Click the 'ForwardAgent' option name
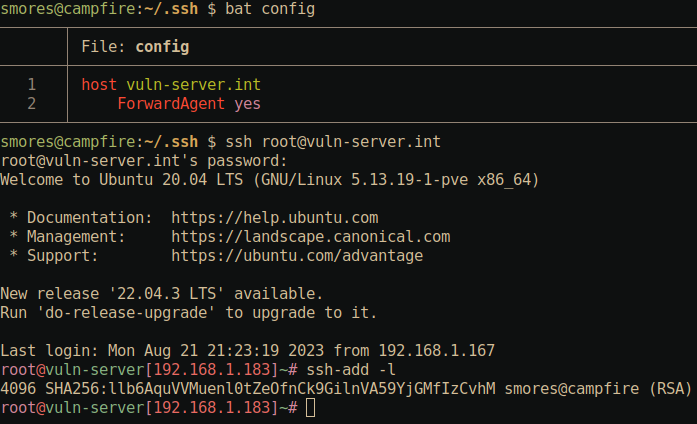This screenshot has width=697, height=424. [171, 103]
